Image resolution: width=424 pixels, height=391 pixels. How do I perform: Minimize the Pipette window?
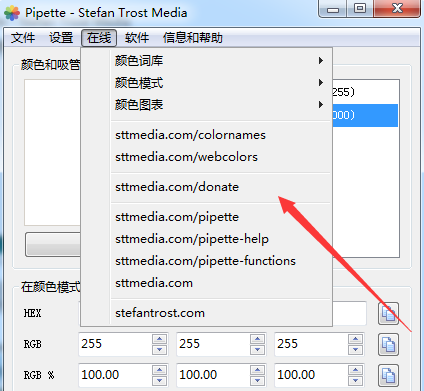coord(332,8)
